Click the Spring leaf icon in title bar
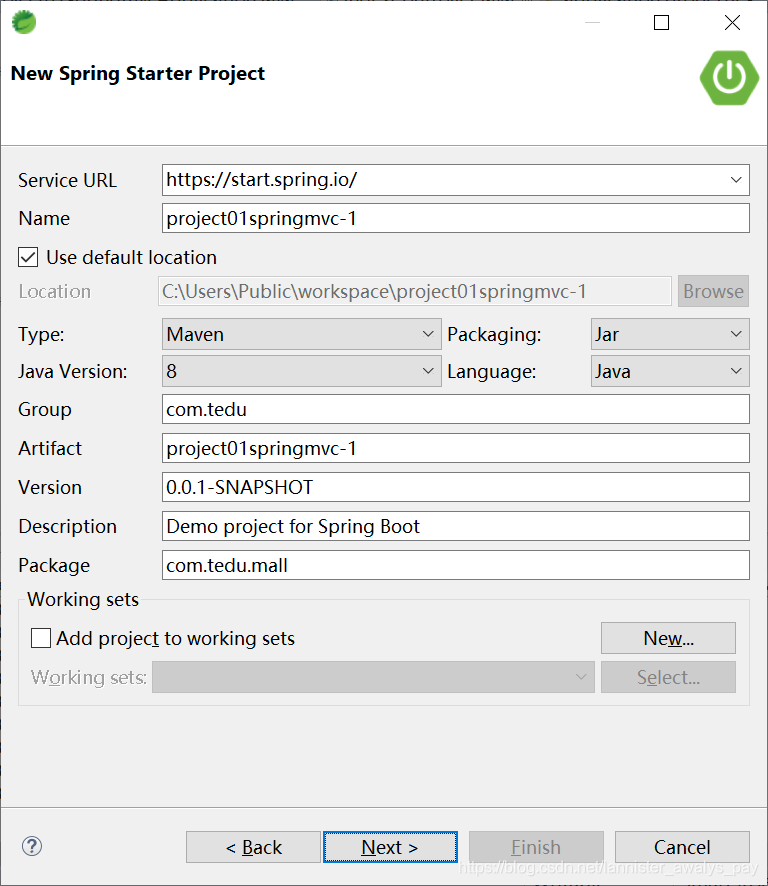The height and width of the screenshot is (886, 768). point(23,22)
